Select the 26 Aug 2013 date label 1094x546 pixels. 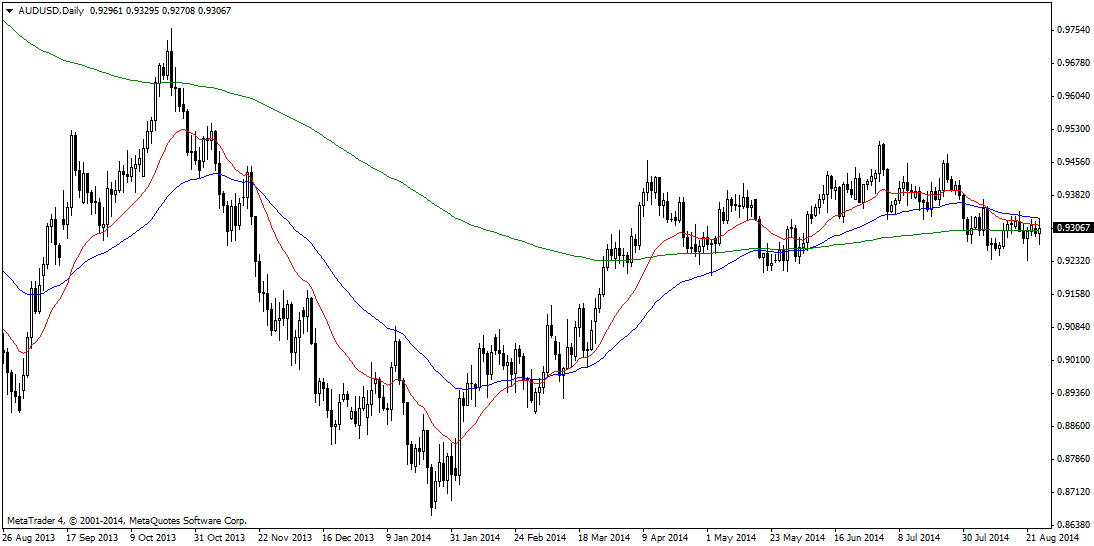coord(30,537)
